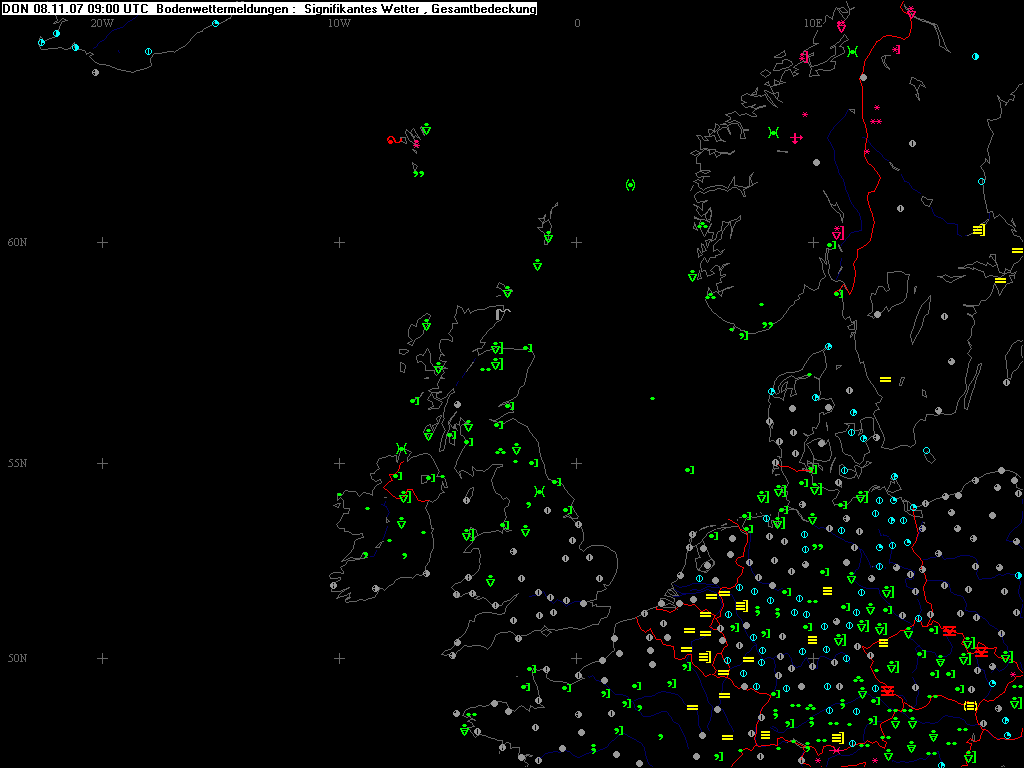
Task: Click the red symbol west of Faroe Islands
Action: point(392,140)
